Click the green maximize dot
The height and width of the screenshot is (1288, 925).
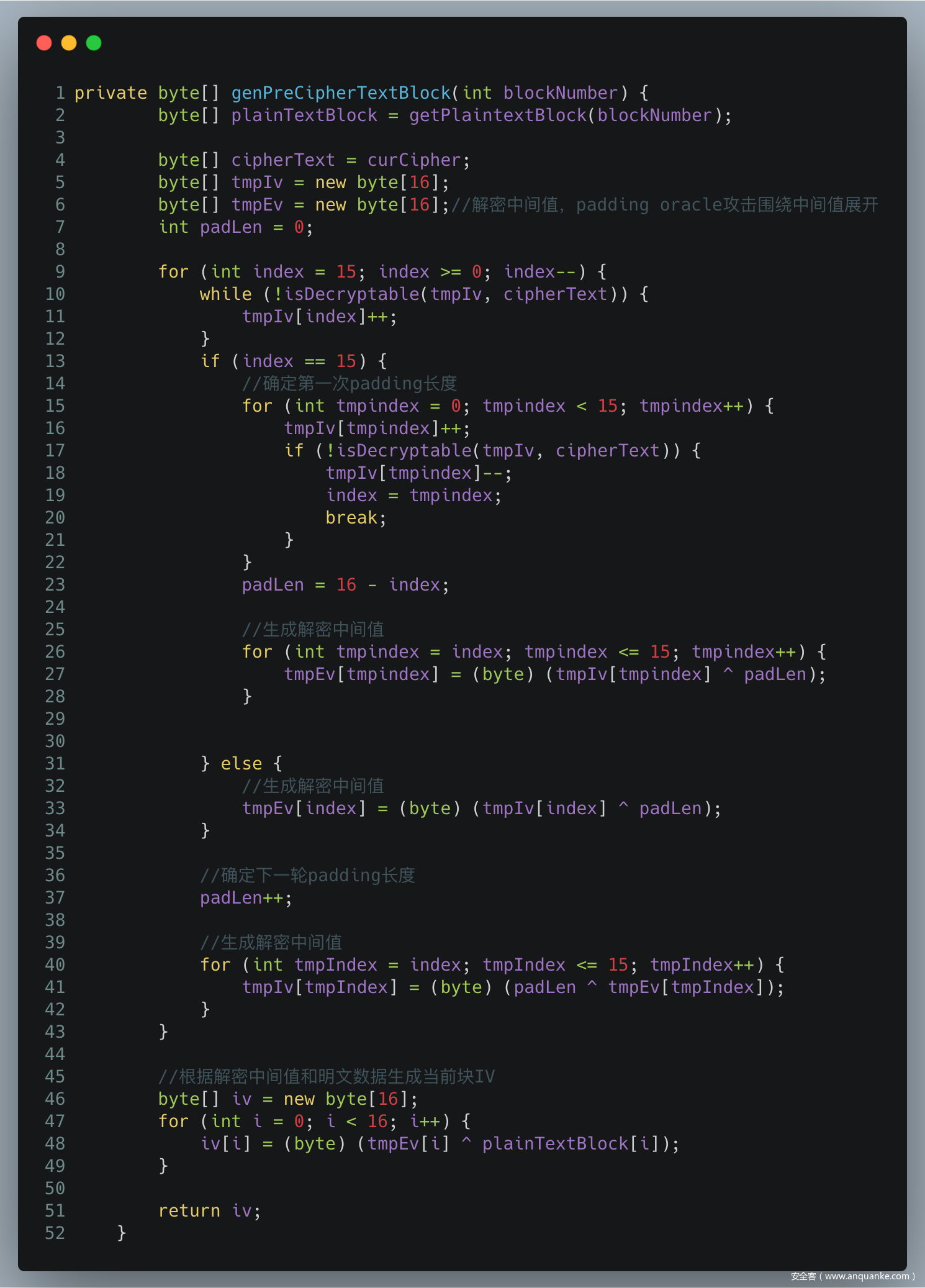[94, 43]
